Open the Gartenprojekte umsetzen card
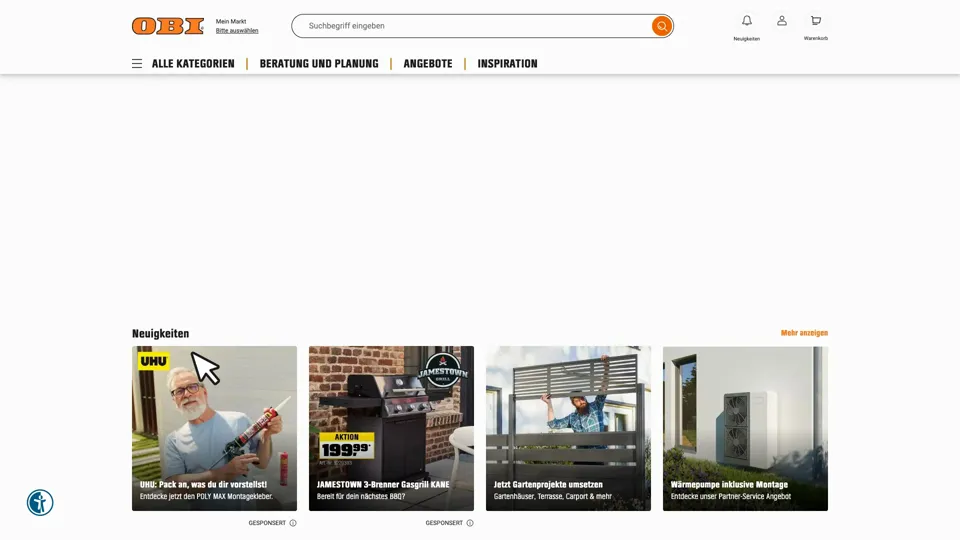960x540 pixels. point(568,429)
